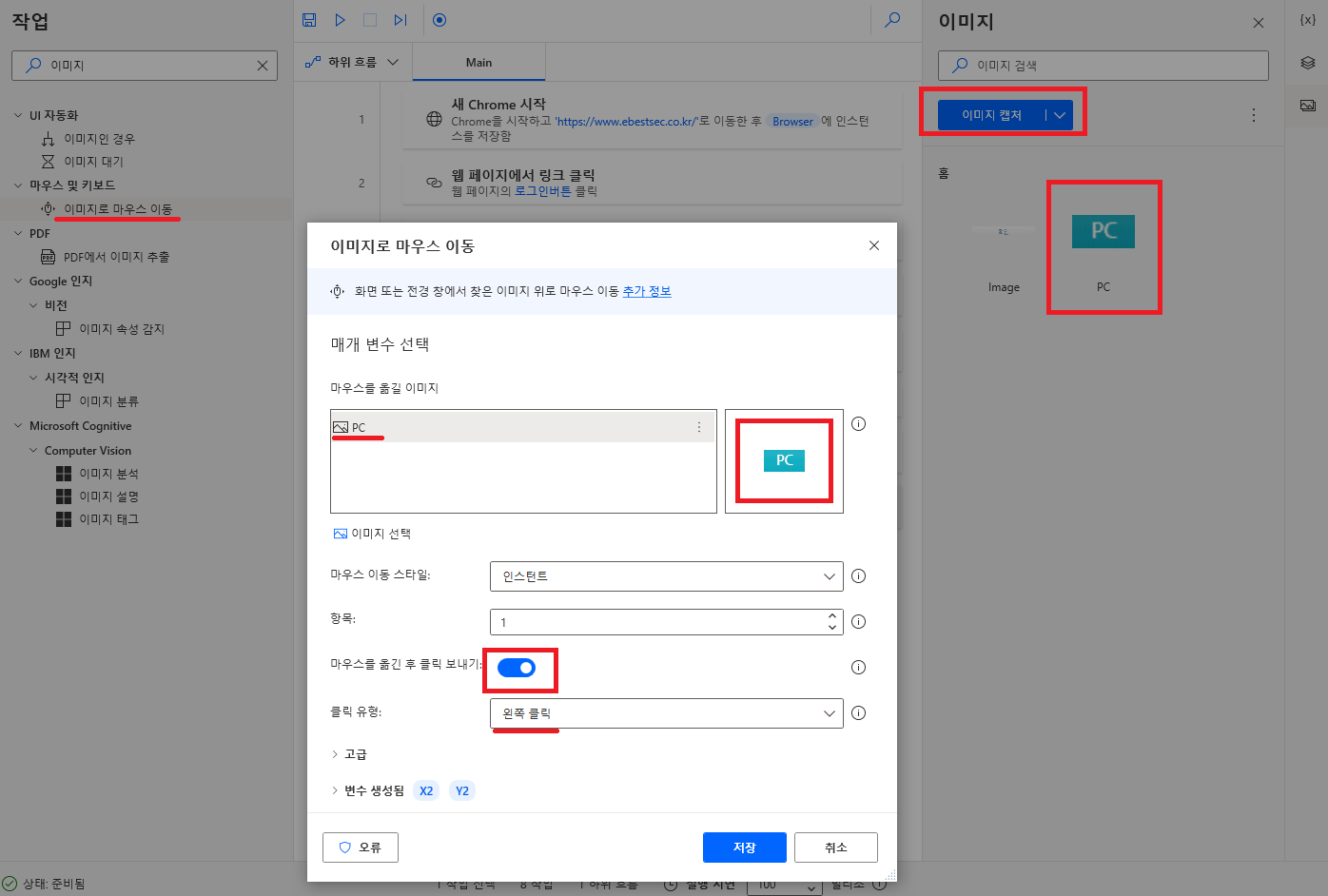1328x896 pixels.
Task: Switch to the Main tab
Action: tap(478, 63)
